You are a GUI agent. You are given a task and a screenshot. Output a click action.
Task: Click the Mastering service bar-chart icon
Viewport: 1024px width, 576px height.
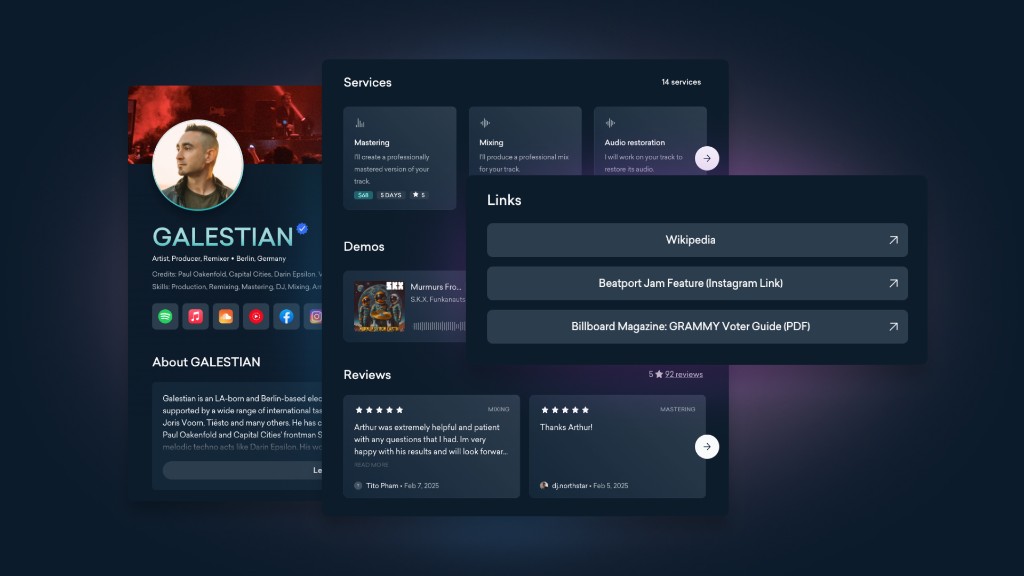click(x=360, y=123)
